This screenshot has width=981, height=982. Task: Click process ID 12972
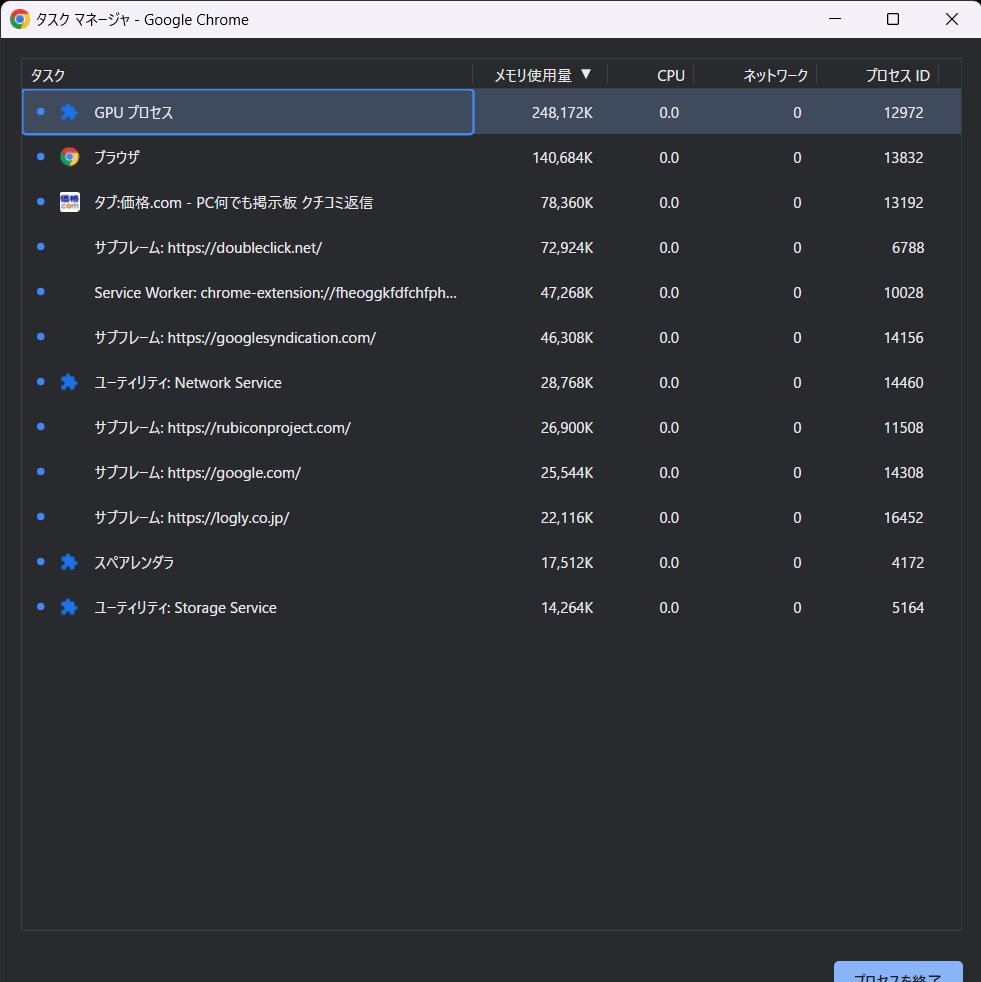(903, 113)
